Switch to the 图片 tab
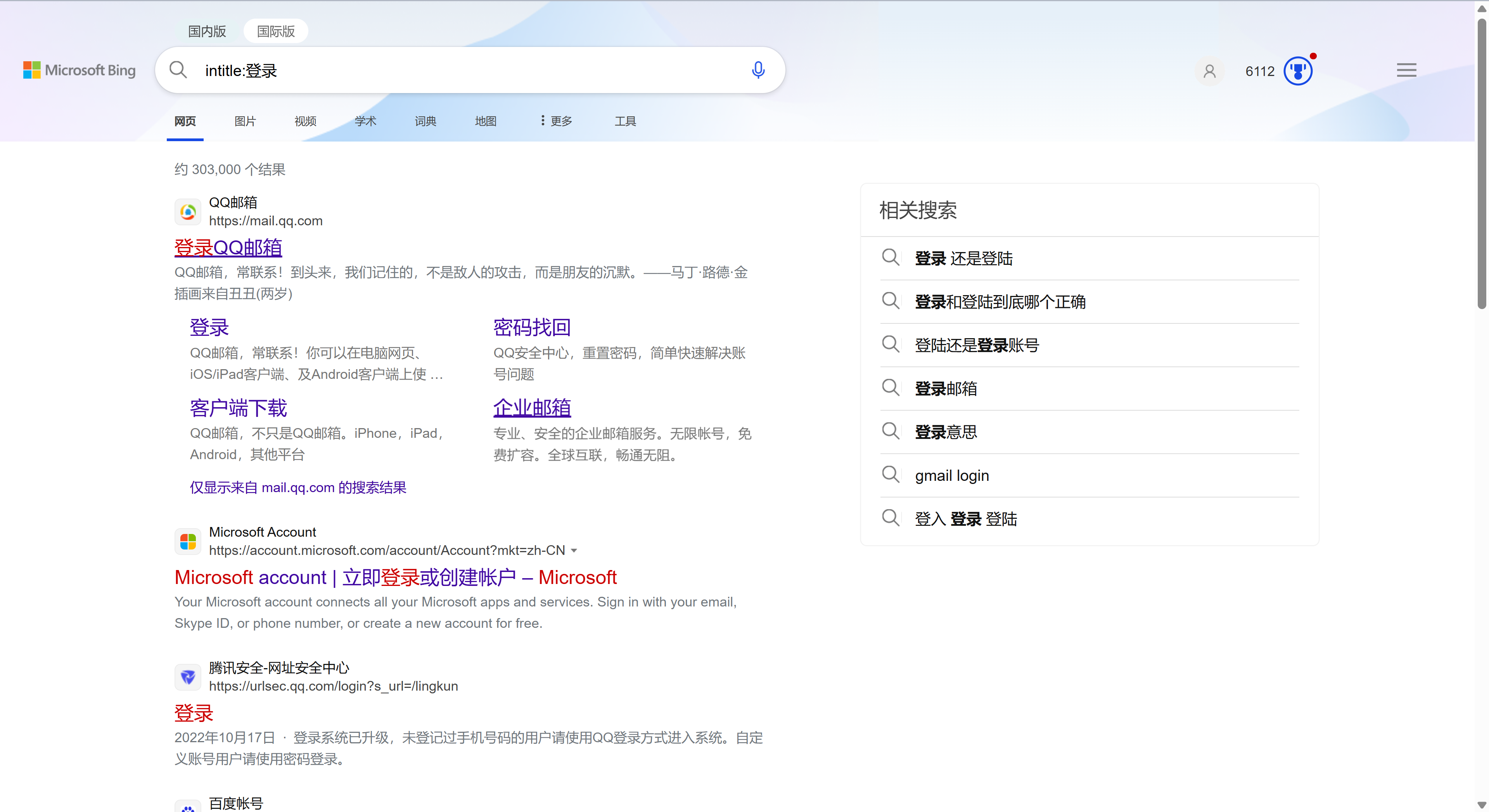Image resolution: width=1489 pixels, height=812 pixels. (x=245, y=121)
